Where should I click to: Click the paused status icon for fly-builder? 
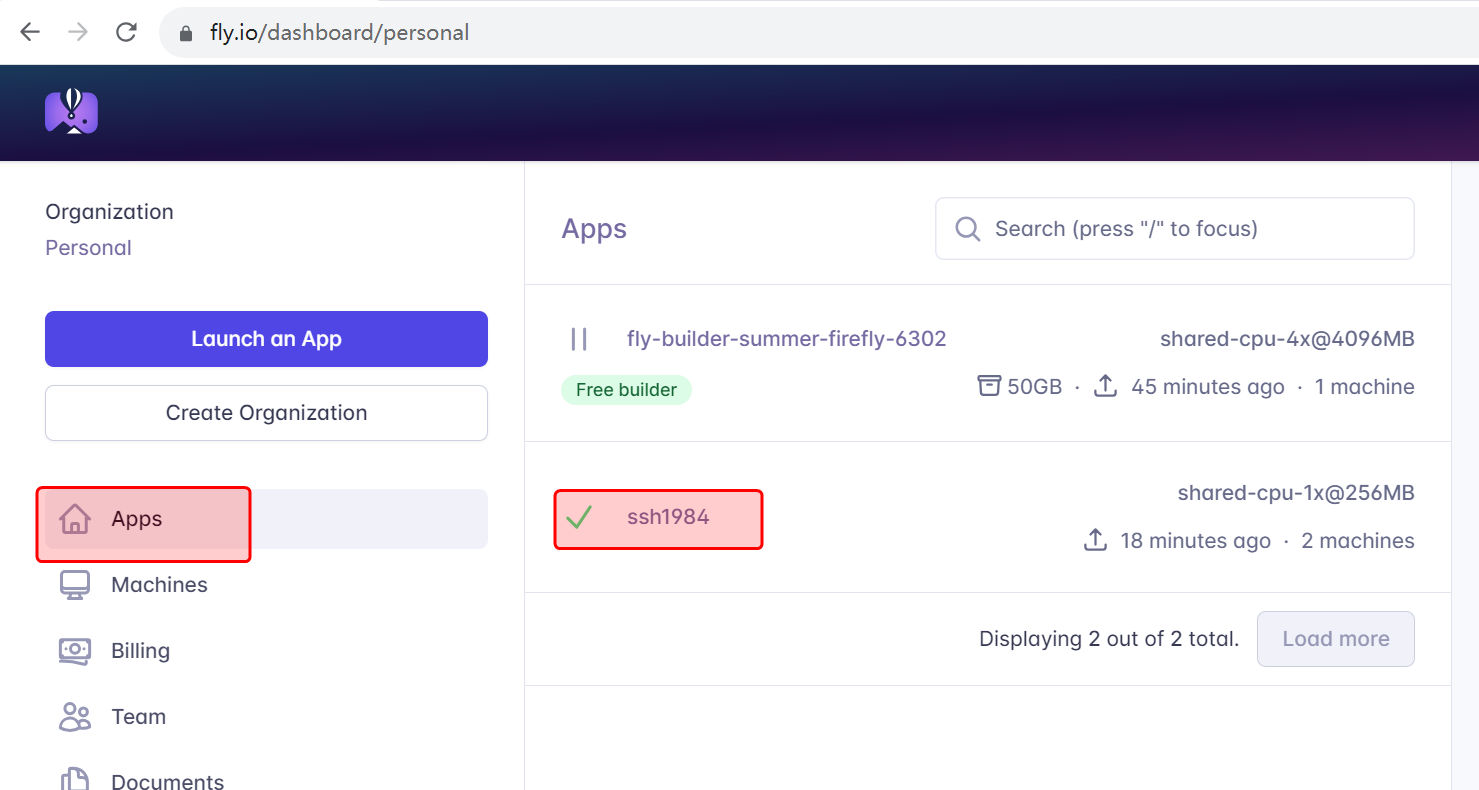click(579, 339)
